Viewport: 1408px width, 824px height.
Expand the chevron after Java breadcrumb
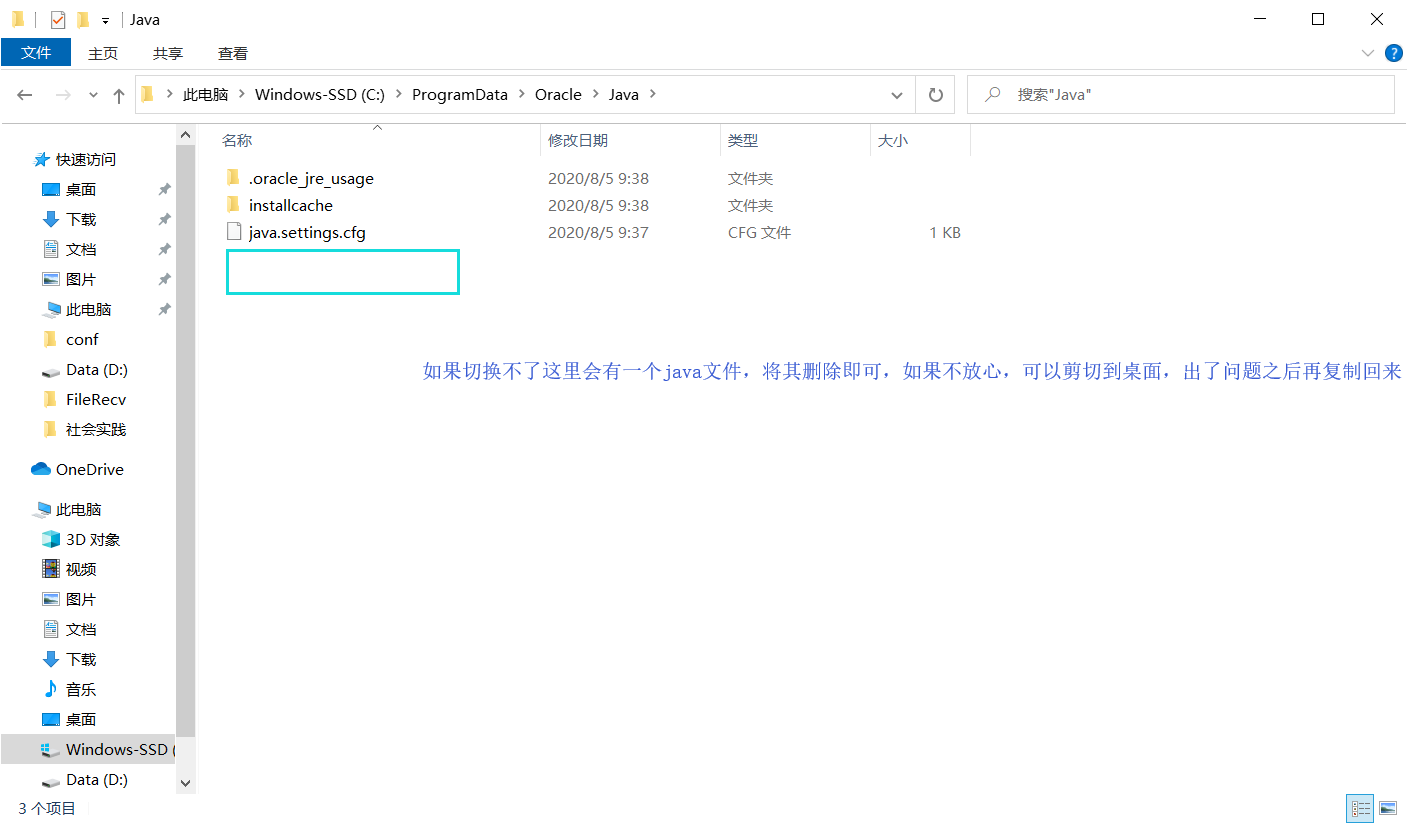tap(653, 94)
